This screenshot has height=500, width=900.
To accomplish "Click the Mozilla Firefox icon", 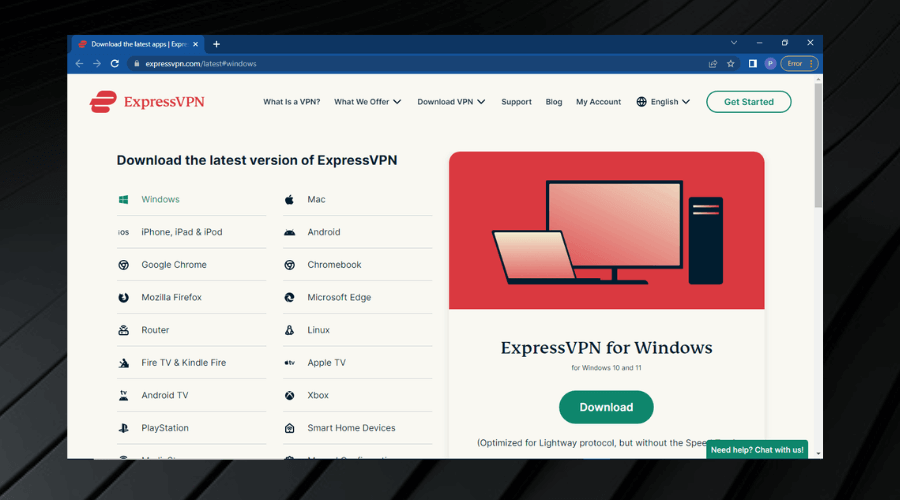I will tap(123, 297).
